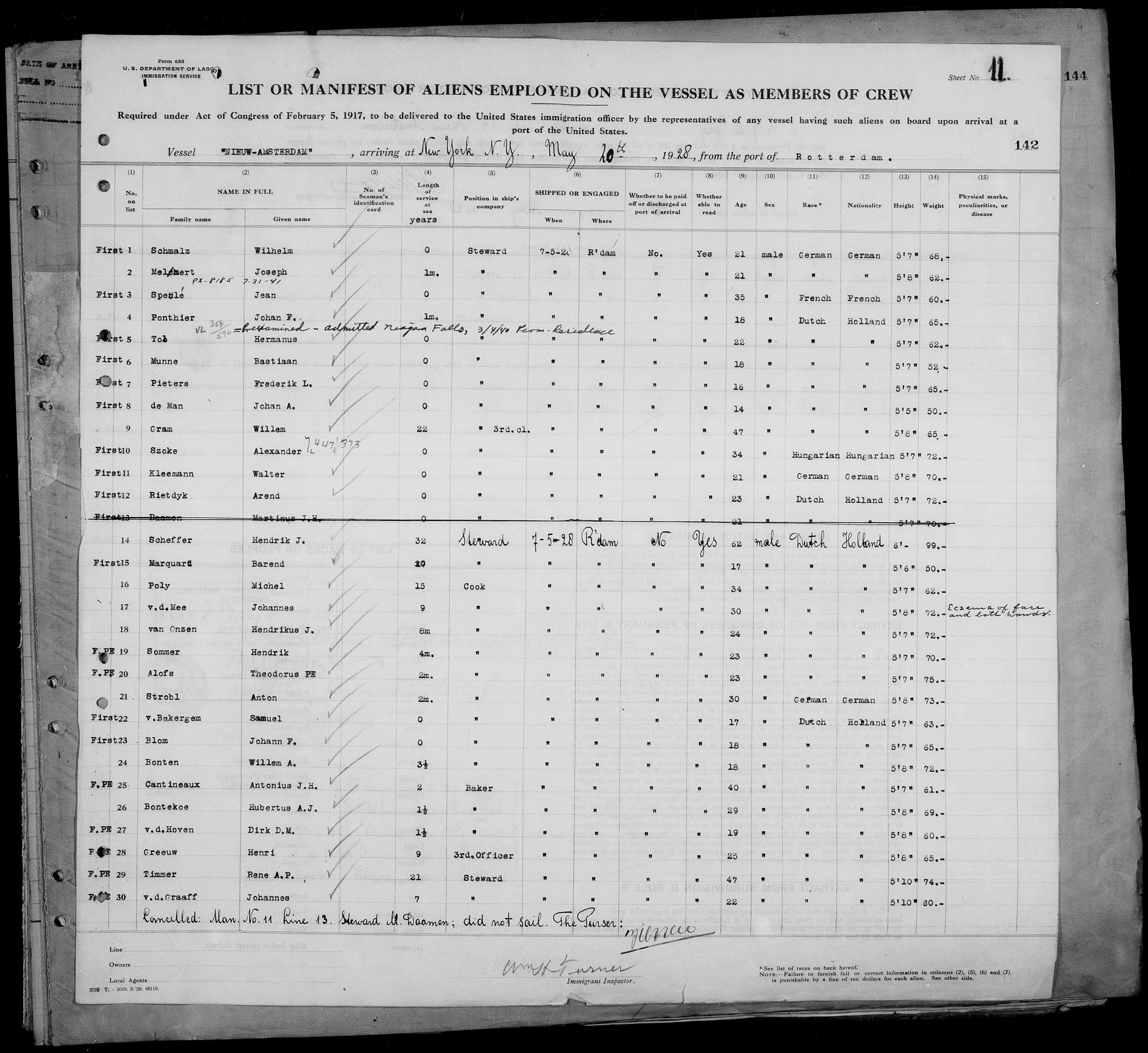
Task: Click the "NAME IN FULL" column header
Action: (244, 191)
